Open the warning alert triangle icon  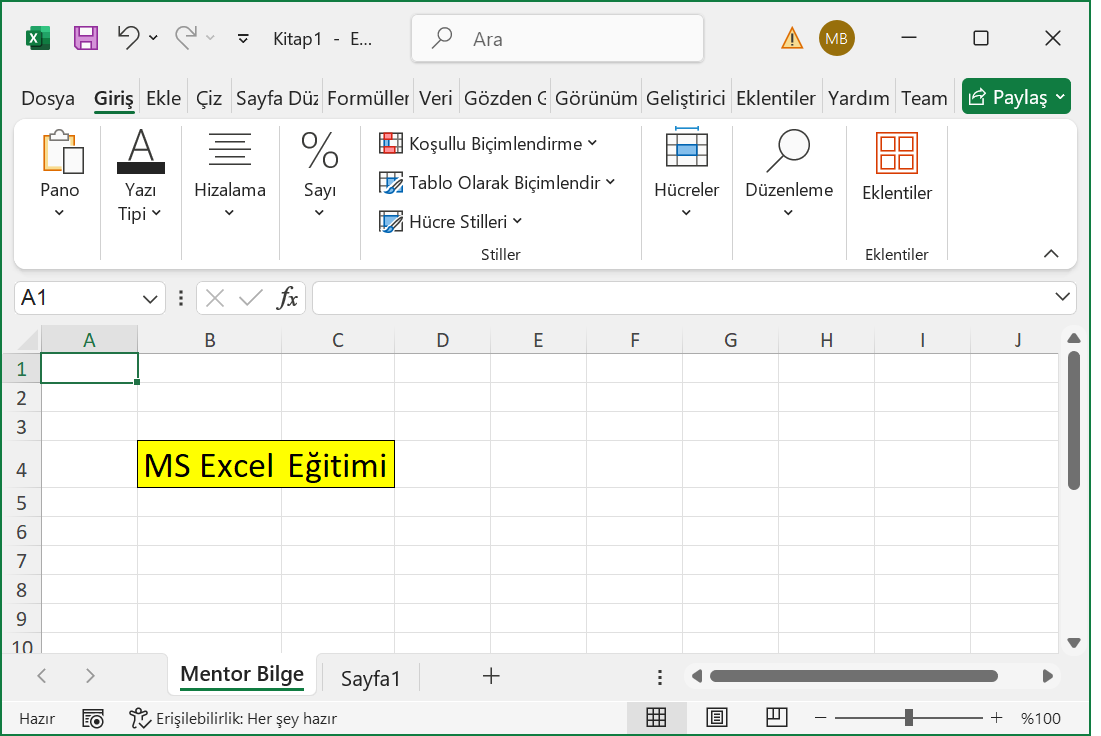click(x=792, y=38)
